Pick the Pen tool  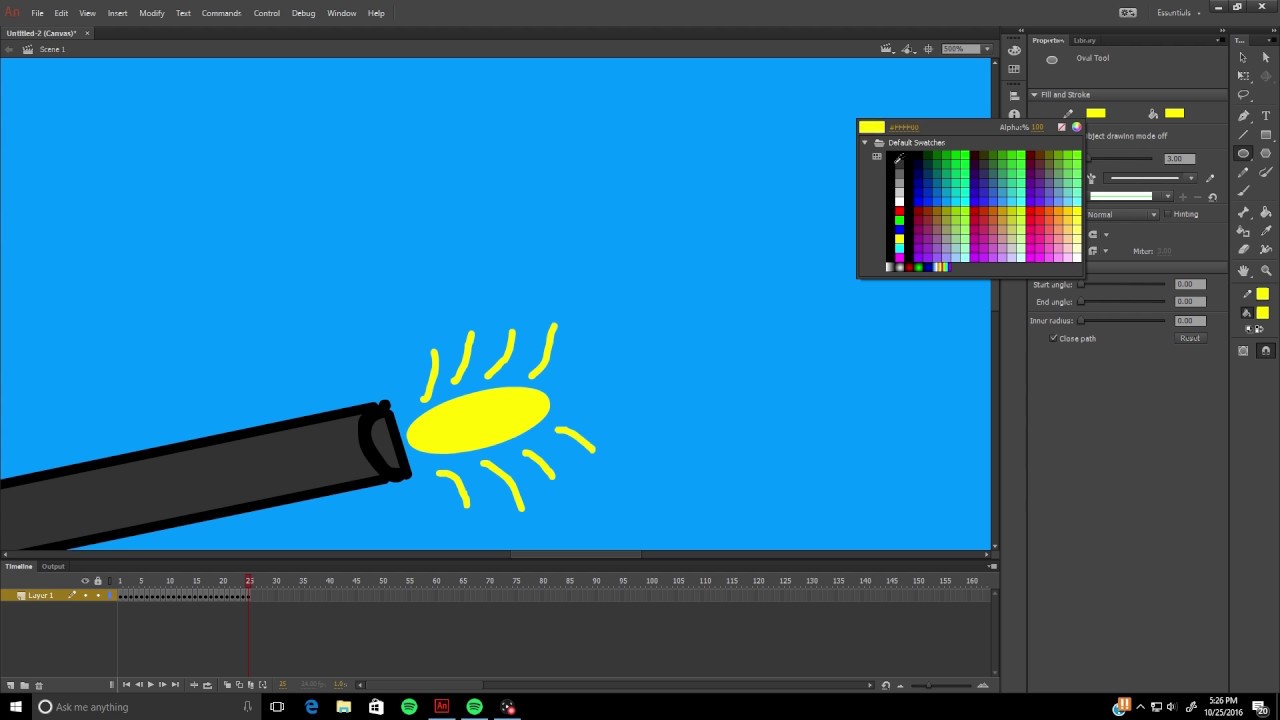[x=1243, y=116]
